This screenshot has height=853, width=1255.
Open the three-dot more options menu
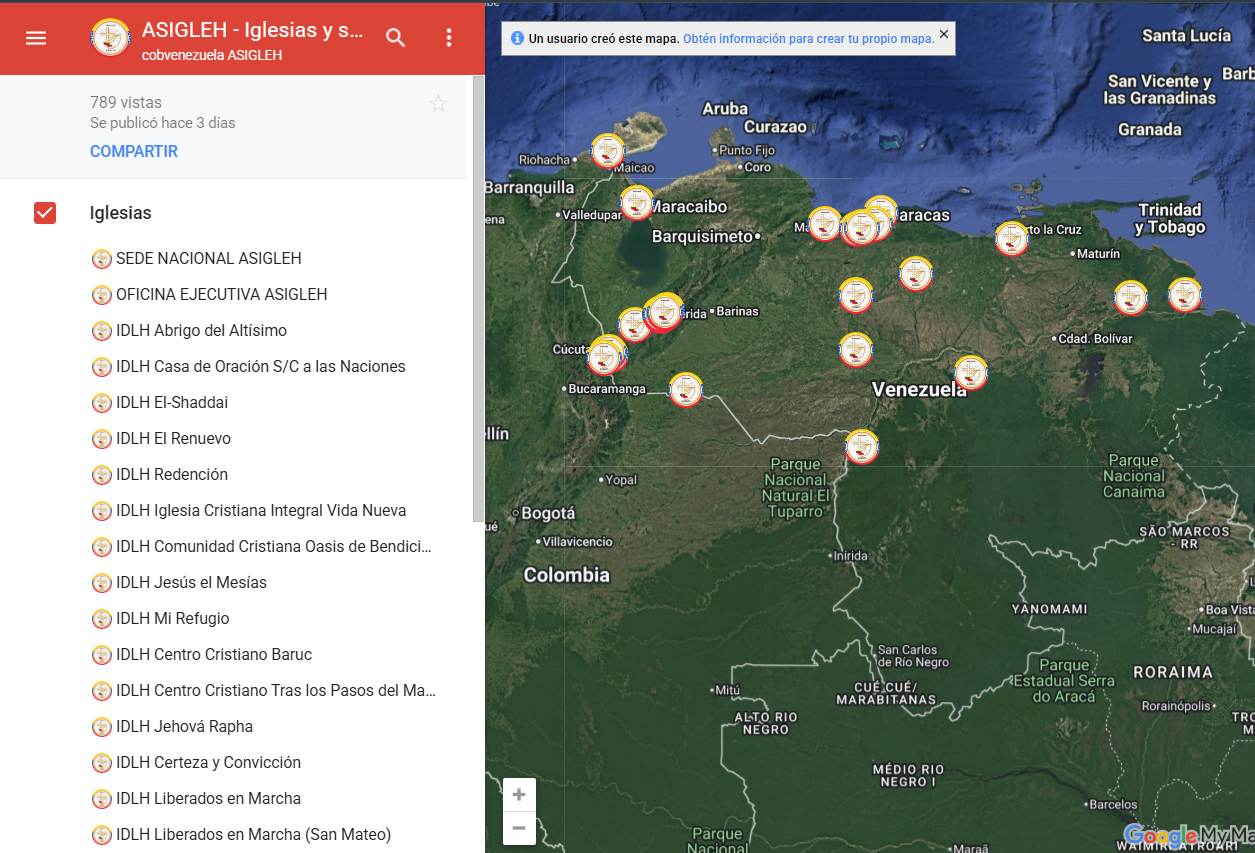click(449, 38)
